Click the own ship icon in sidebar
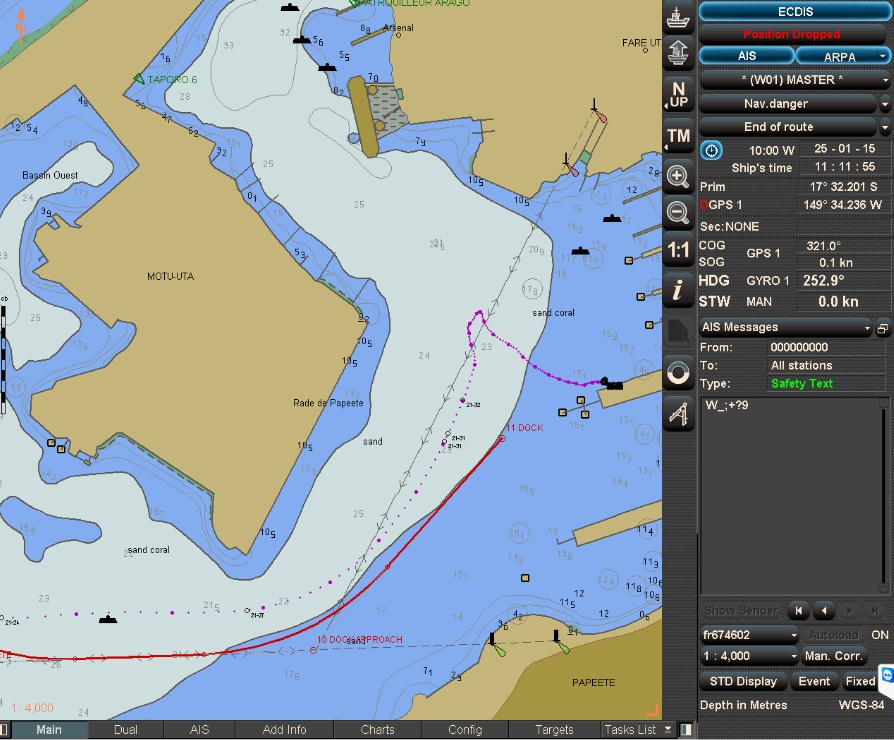894x740 pixels. coord(679,17)
